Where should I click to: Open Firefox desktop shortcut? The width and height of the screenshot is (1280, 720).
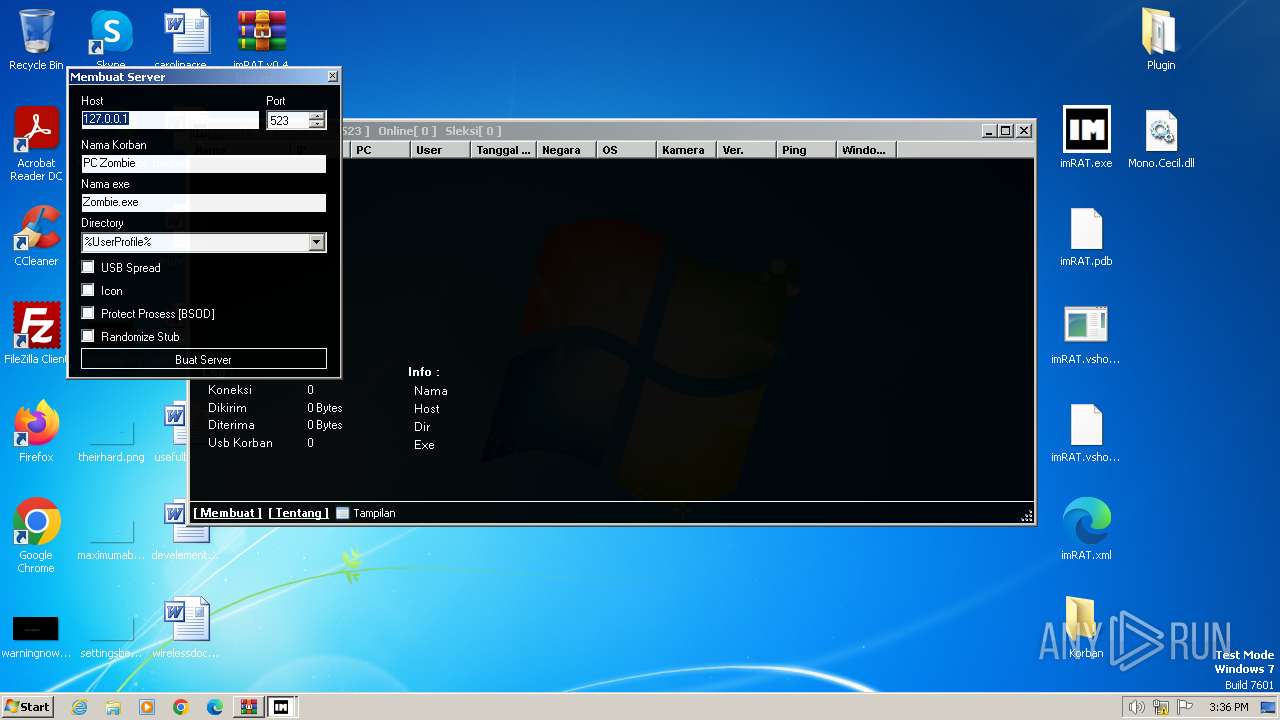36,432
